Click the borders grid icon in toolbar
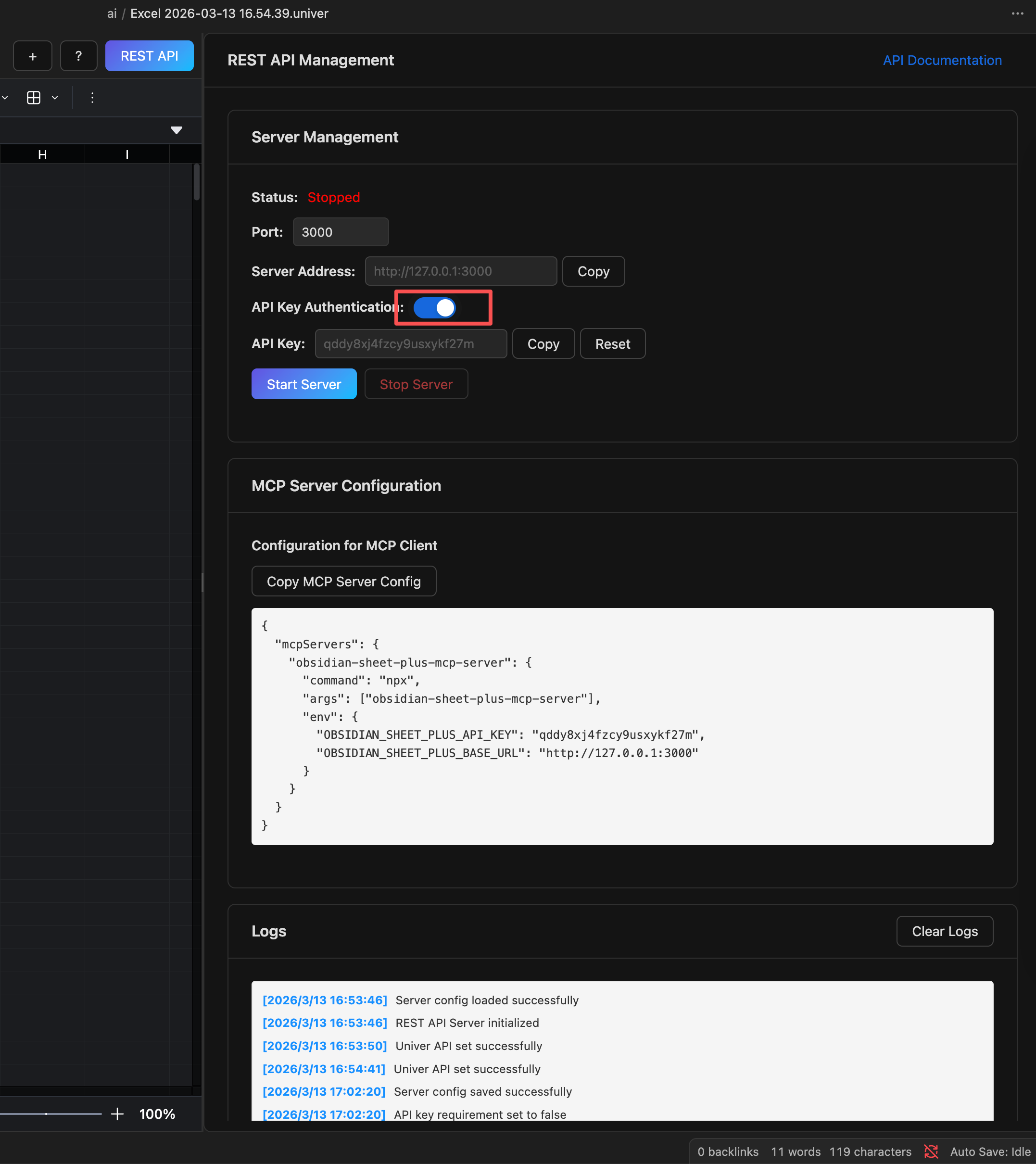The width and height of the screenshot is (1036, 1164). click(x=34, y=97)
